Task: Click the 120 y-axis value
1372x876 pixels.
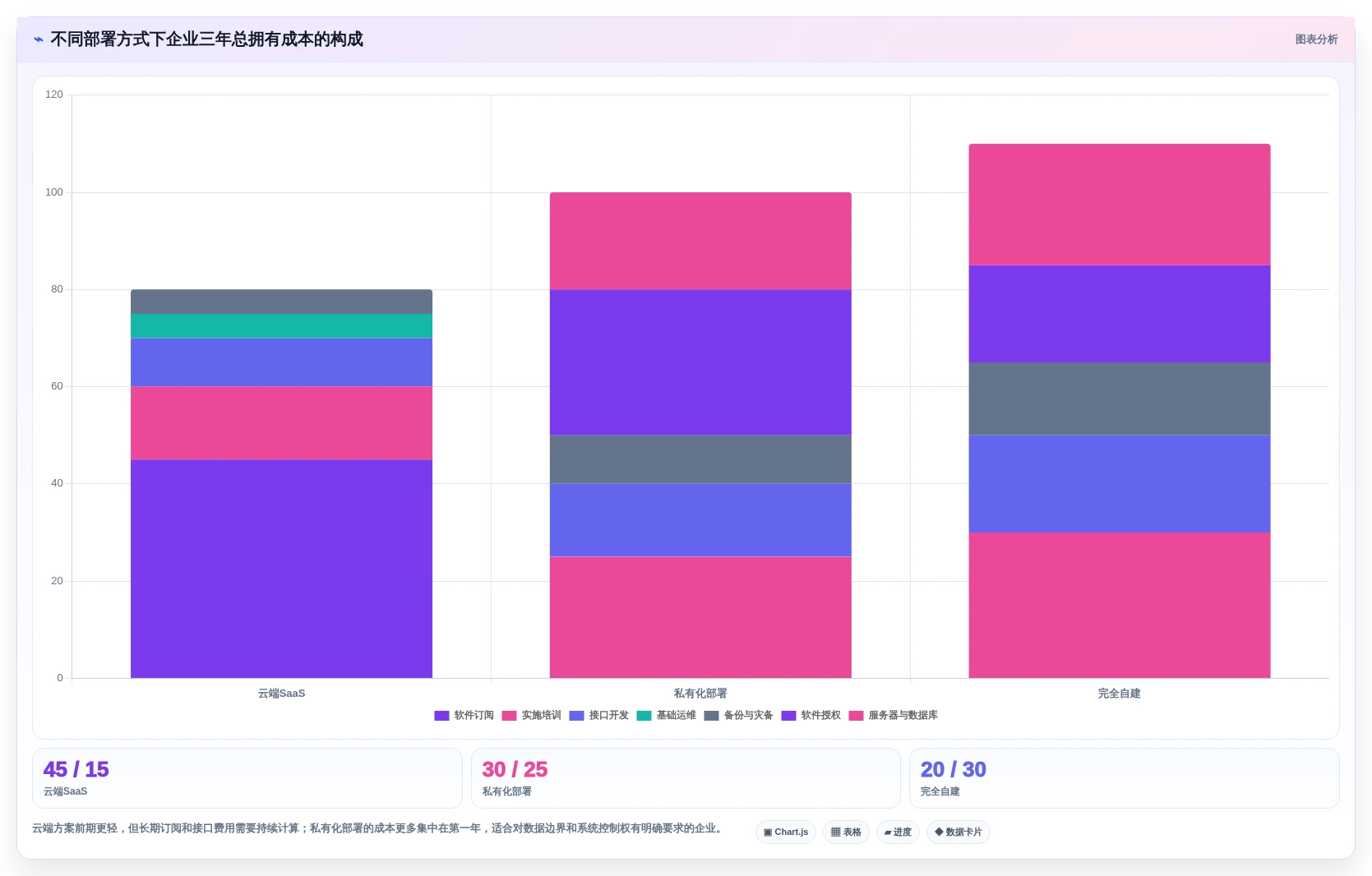Action: point(54,95)
